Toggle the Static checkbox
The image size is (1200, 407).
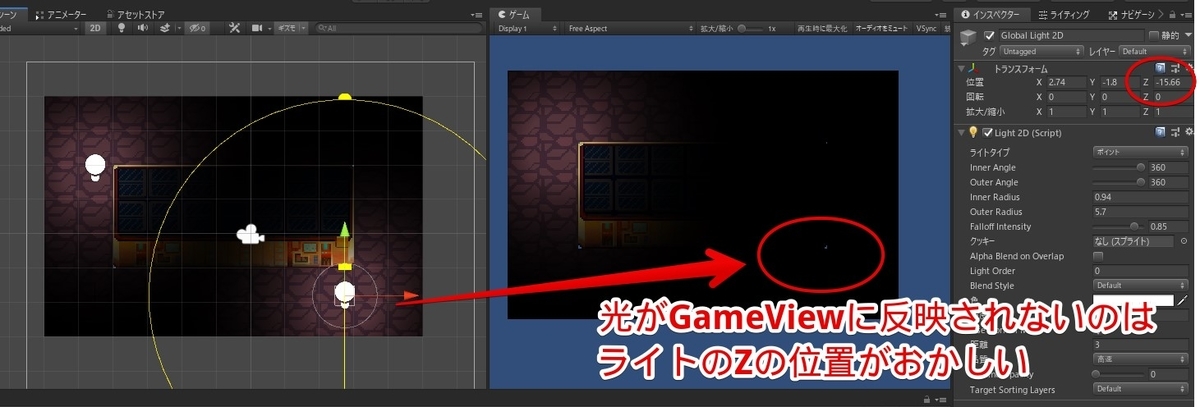1154,35
